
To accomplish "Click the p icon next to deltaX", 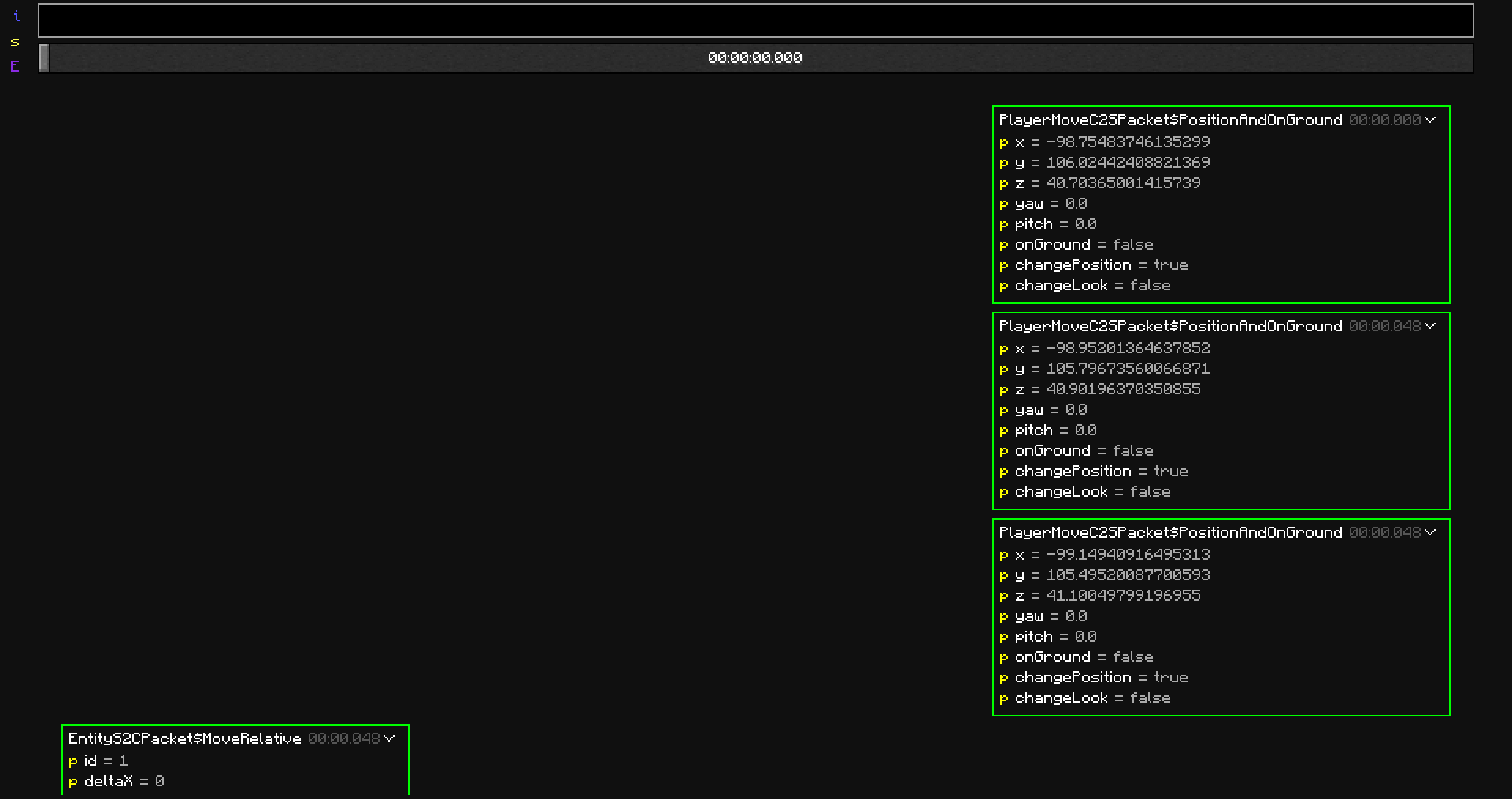I will point(72,781).
